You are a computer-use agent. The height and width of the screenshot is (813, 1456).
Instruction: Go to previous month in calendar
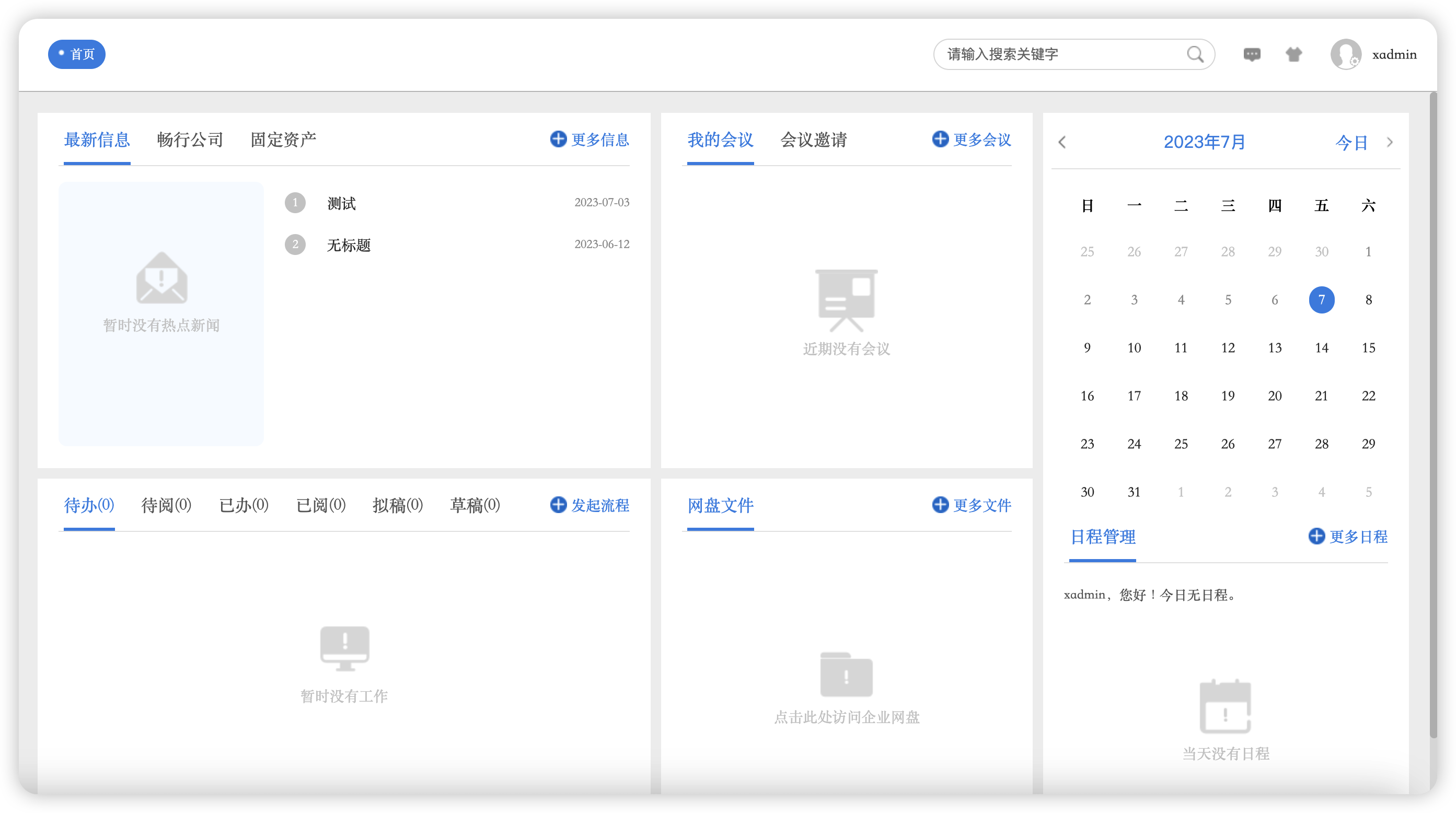(x=1062, y=142)
